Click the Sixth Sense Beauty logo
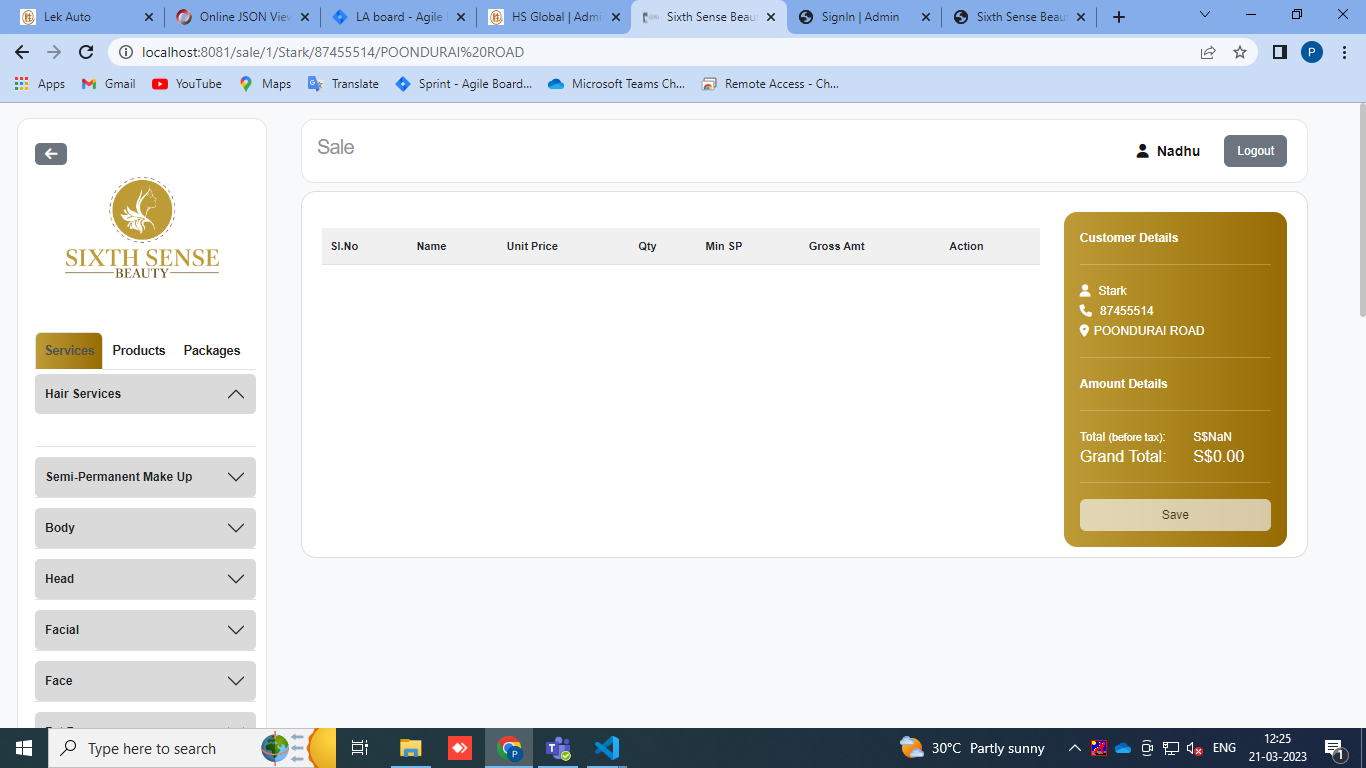Image resolution: width=1366 pixels, height=768 pixels. (142, 228)
